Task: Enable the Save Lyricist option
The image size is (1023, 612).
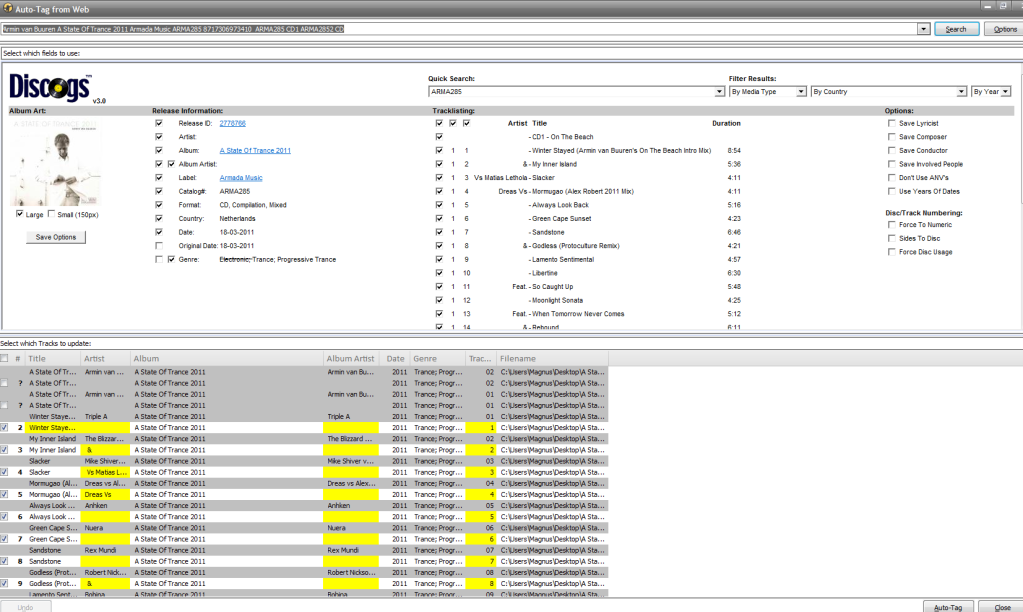Action: click(x=891, y=123)
